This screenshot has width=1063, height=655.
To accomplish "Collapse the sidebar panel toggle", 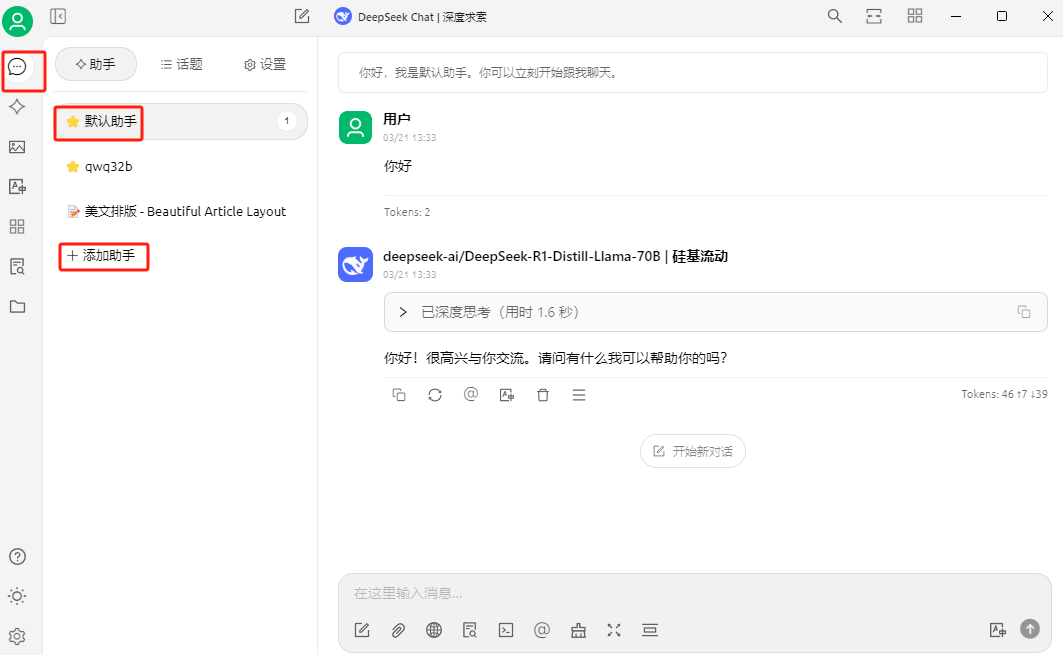I will (58, 16).
